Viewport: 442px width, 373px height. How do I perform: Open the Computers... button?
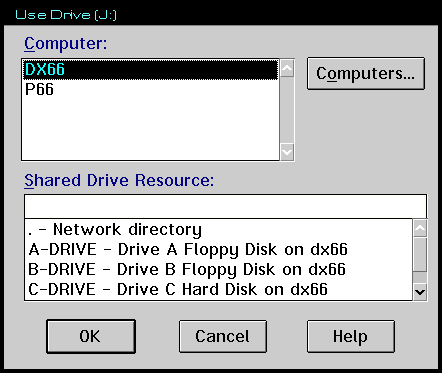[366, 73]
